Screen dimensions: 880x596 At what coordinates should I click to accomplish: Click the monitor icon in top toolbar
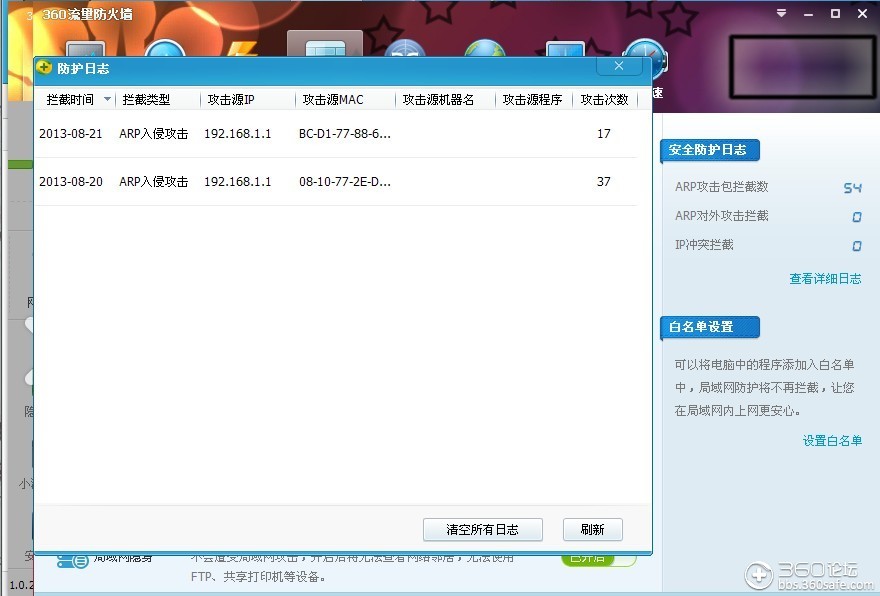565,50
